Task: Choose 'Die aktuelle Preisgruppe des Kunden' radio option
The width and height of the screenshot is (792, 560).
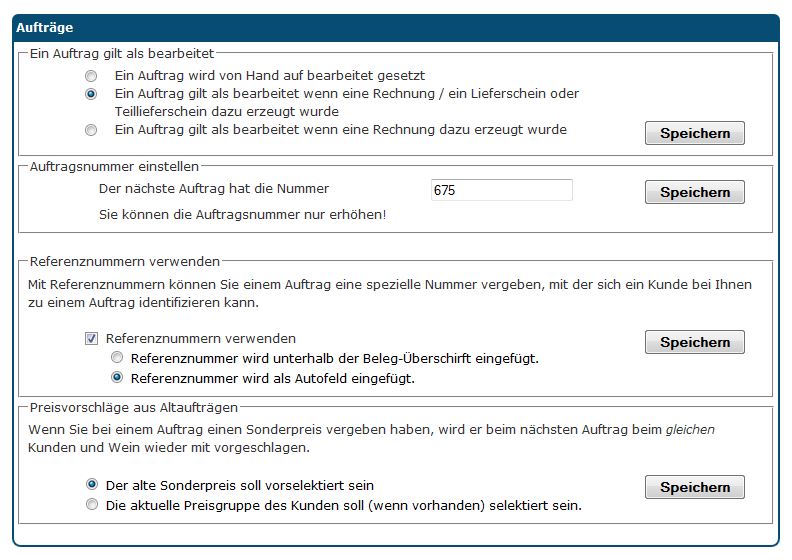Action: tap(92, 505)
